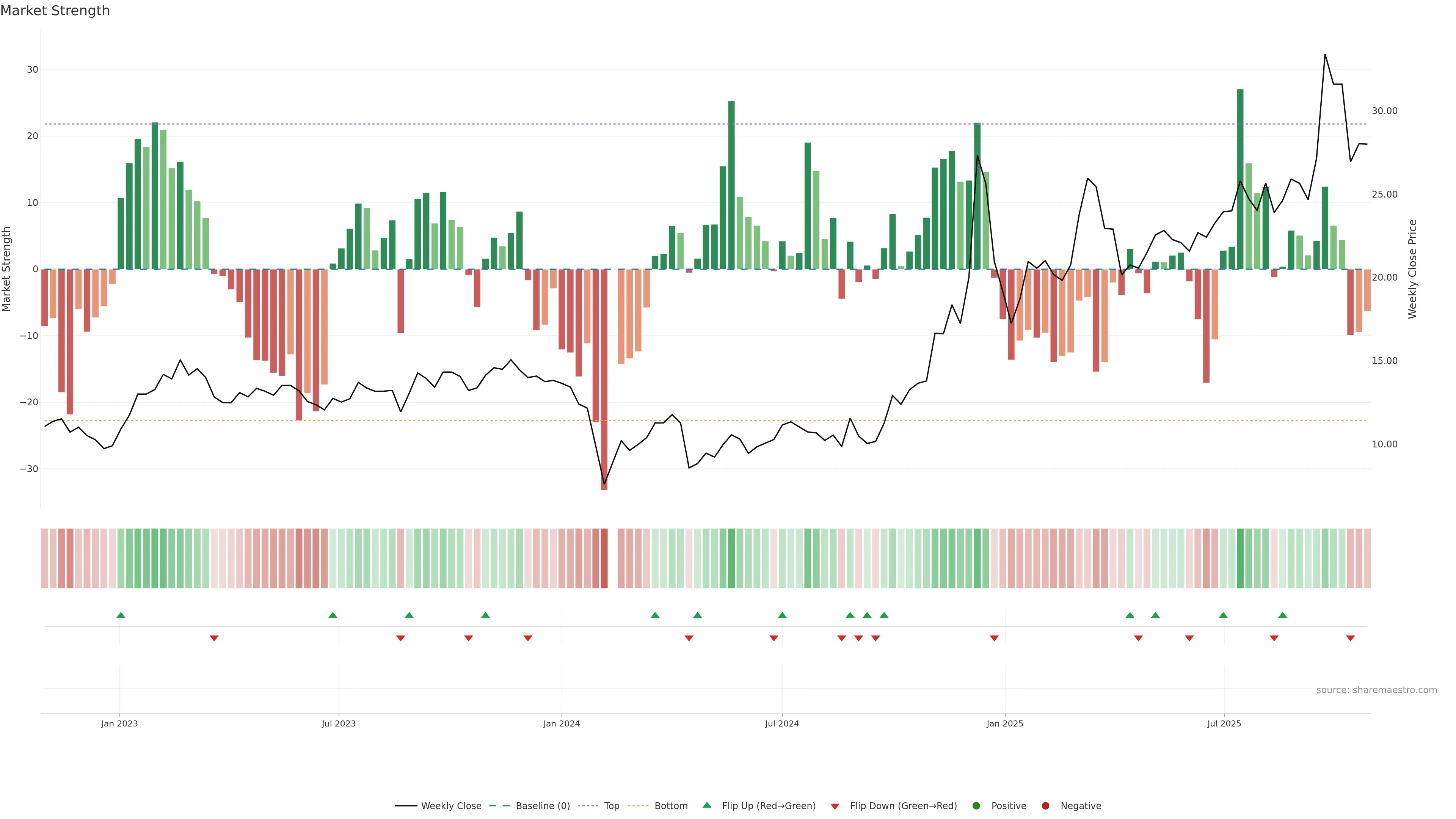Click the darkest green heatmap strip cell
Screen dimensions: 1456x819
[x=1240, y=558]
